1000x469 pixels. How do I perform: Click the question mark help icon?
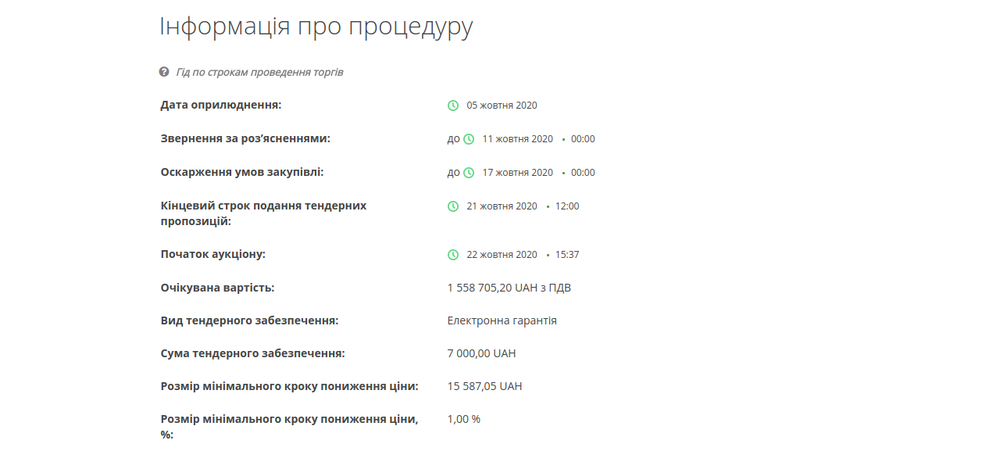coord(164,72)
